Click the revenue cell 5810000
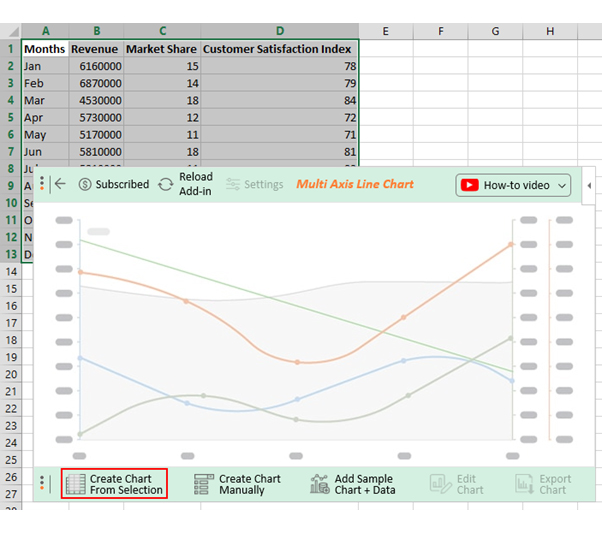This screenshot has width=602, height=533. (x=96, y=151)
